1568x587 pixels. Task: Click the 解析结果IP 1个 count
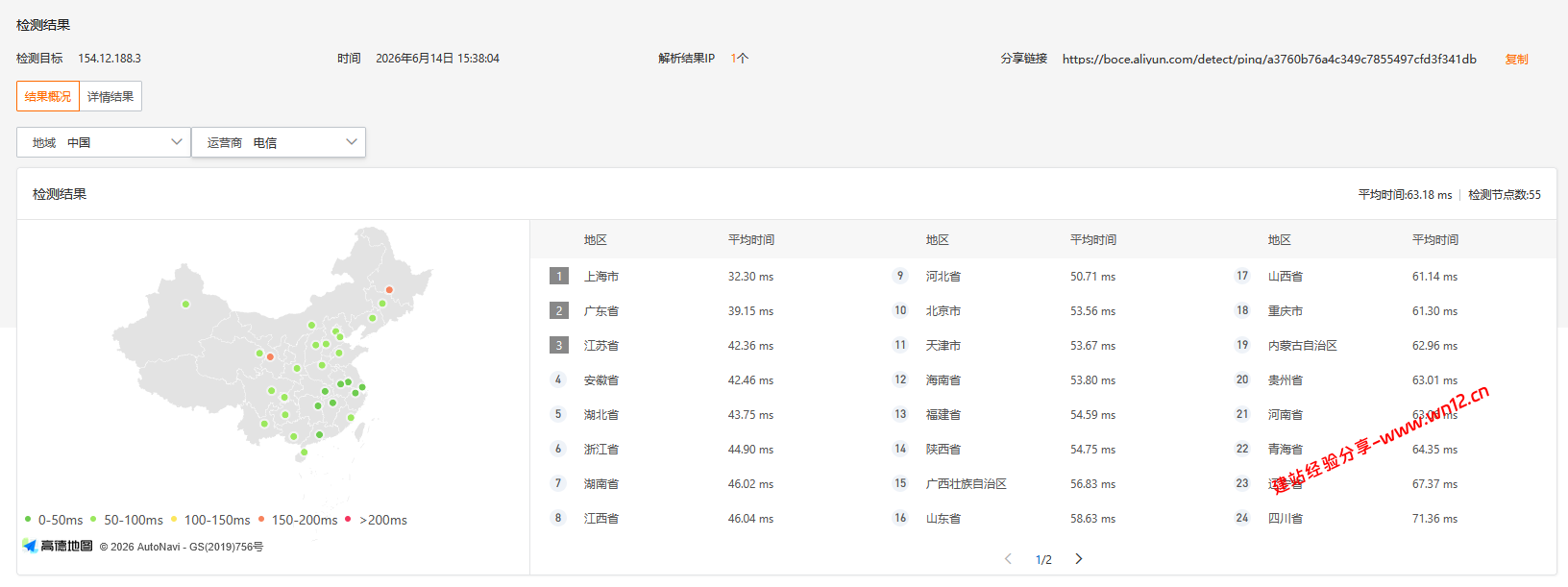pyautogui.click(x=739, y=59)
